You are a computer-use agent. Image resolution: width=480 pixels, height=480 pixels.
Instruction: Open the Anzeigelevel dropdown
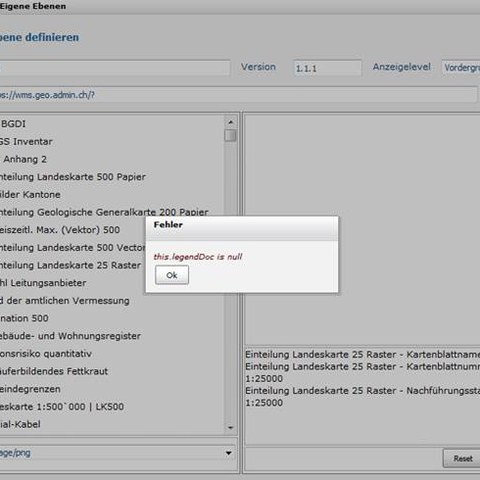click(461, 68)
